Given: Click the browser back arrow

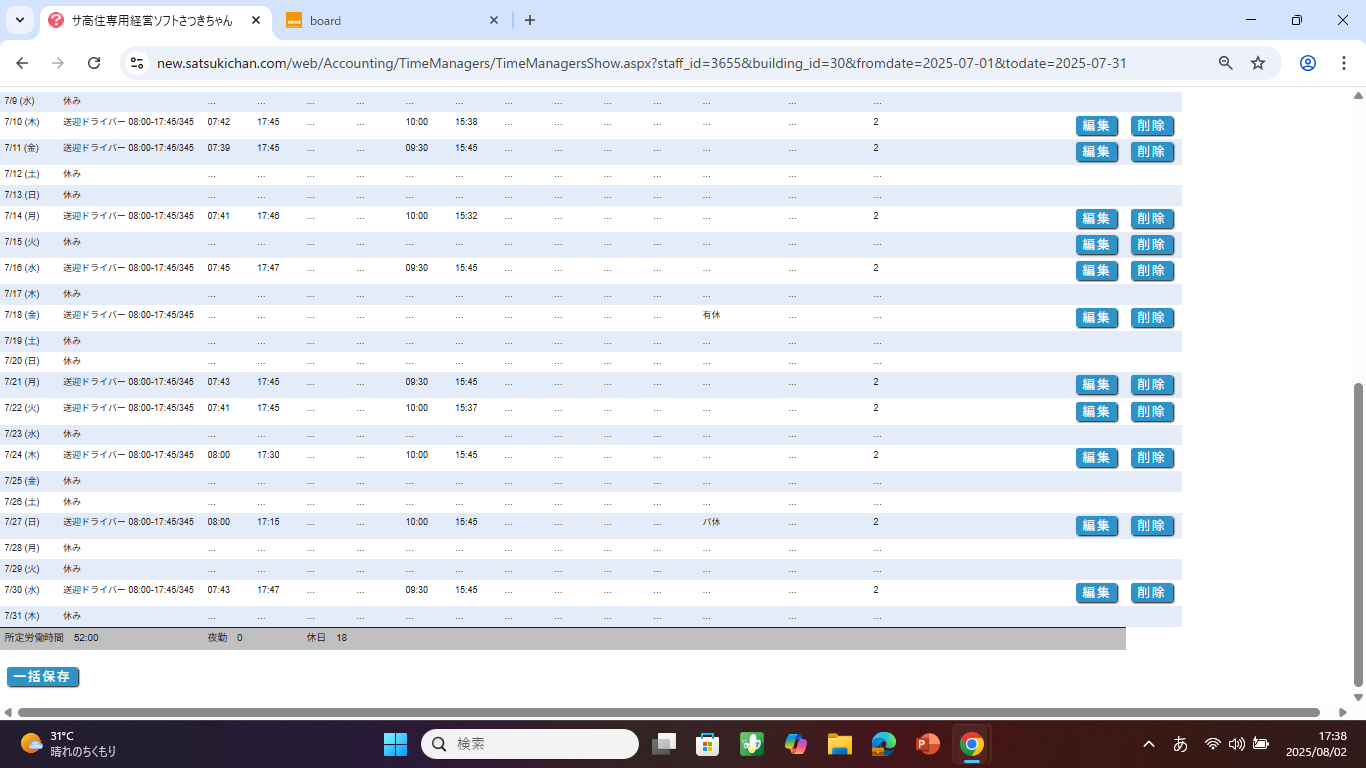Looking at the screenshot, I should (22, 63).
